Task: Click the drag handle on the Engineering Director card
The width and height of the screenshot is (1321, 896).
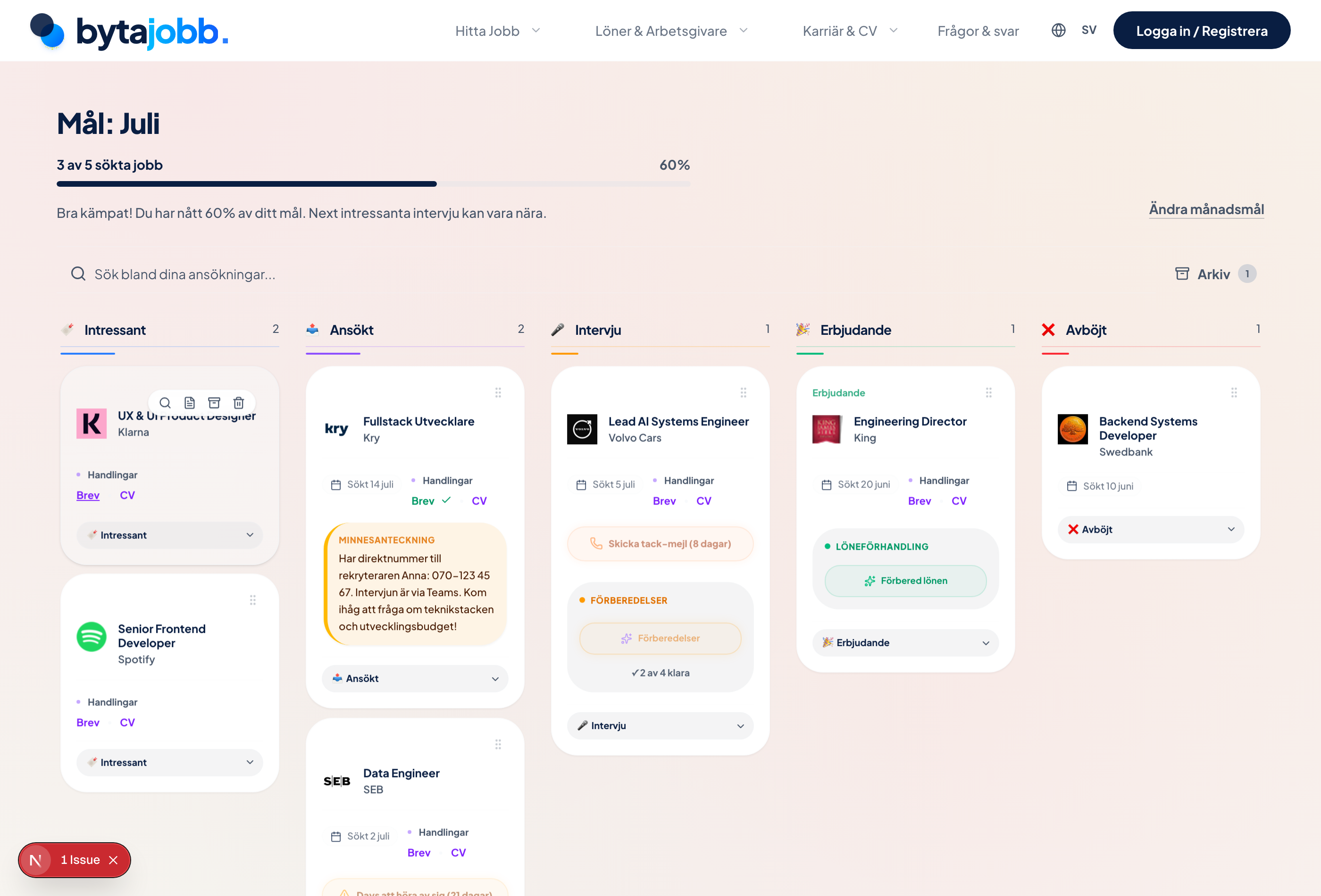Action: click(988, 393)
